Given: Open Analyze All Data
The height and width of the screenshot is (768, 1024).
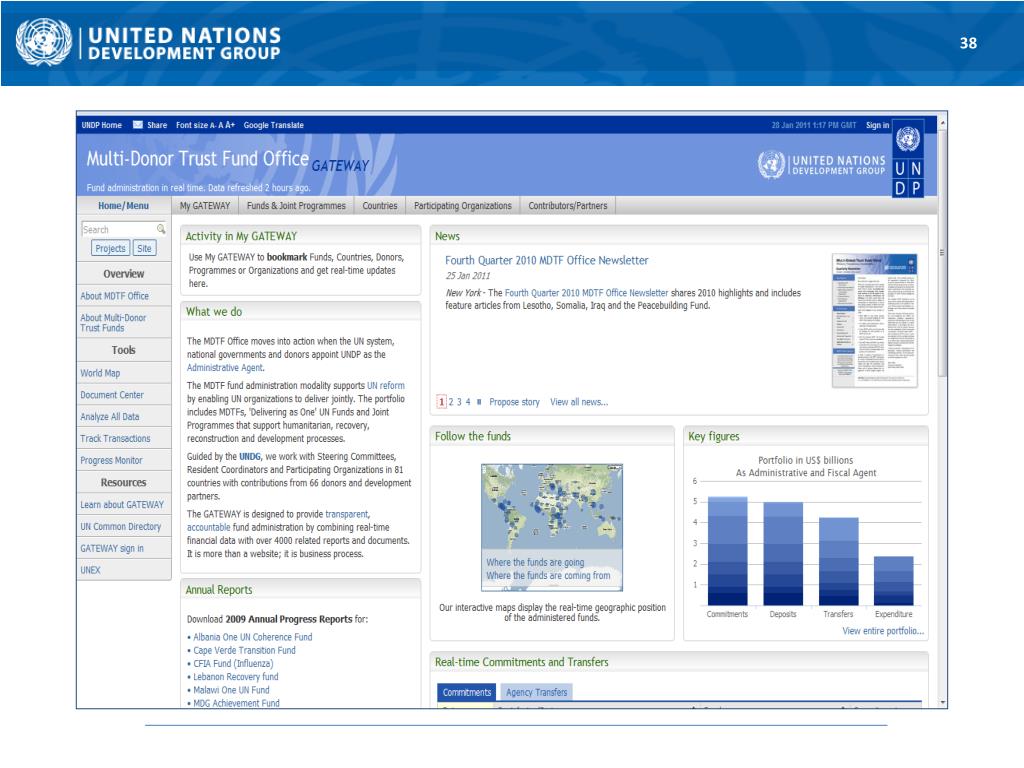Looking at the screenshot, I should click(110, 417).
